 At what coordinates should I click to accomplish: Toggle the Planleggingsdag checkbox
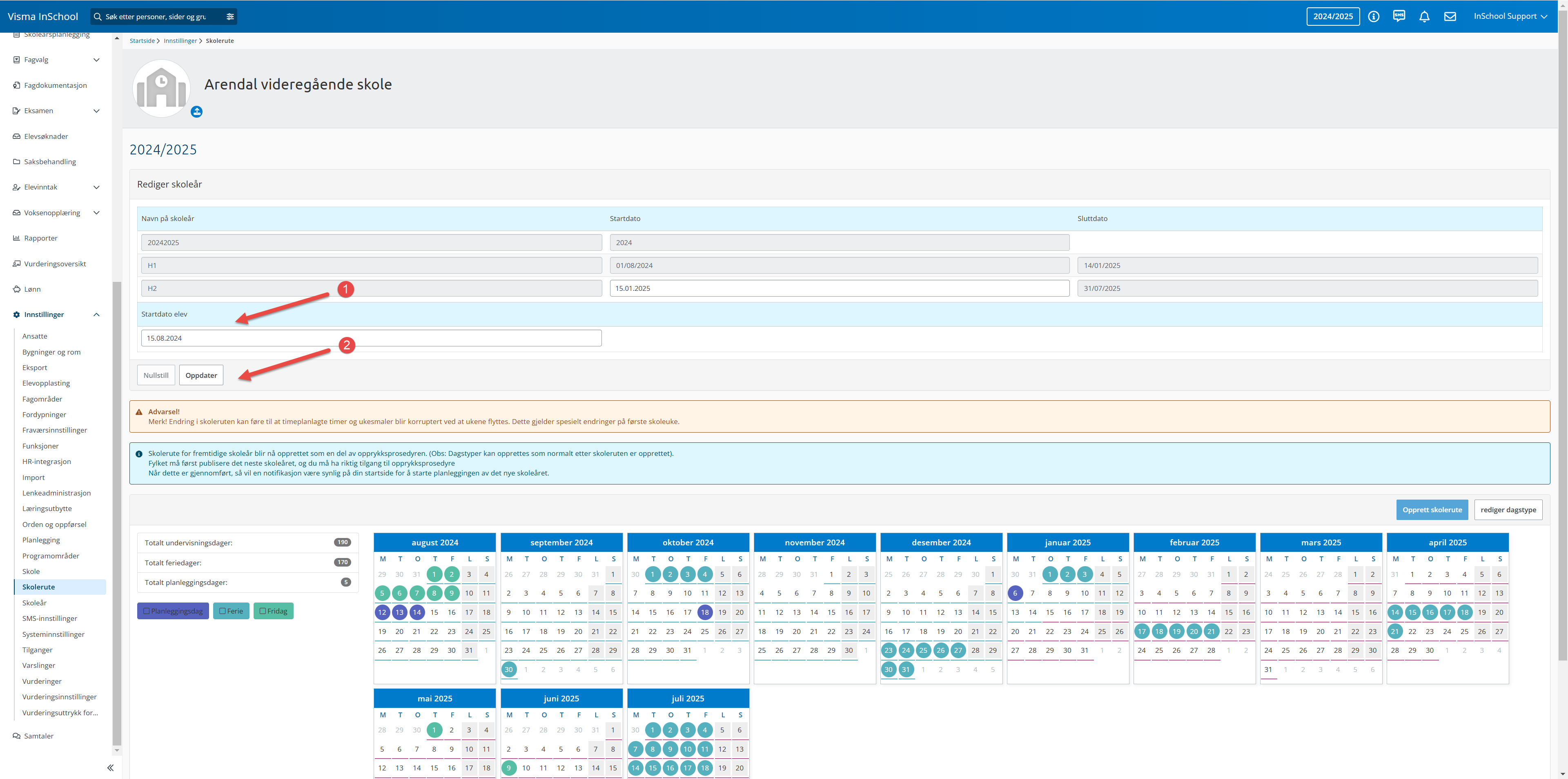(146, 611)
